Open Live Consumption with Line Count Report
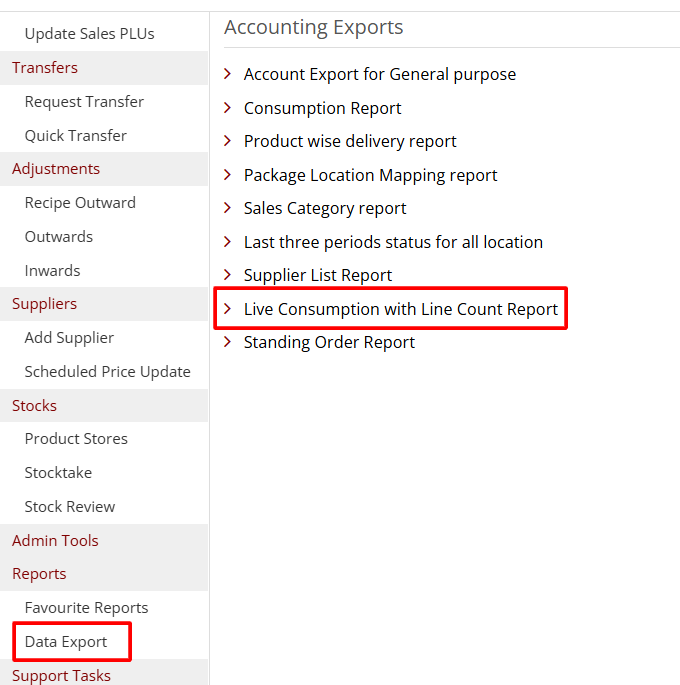Screen dimensions: 680x685 [400, 309]
